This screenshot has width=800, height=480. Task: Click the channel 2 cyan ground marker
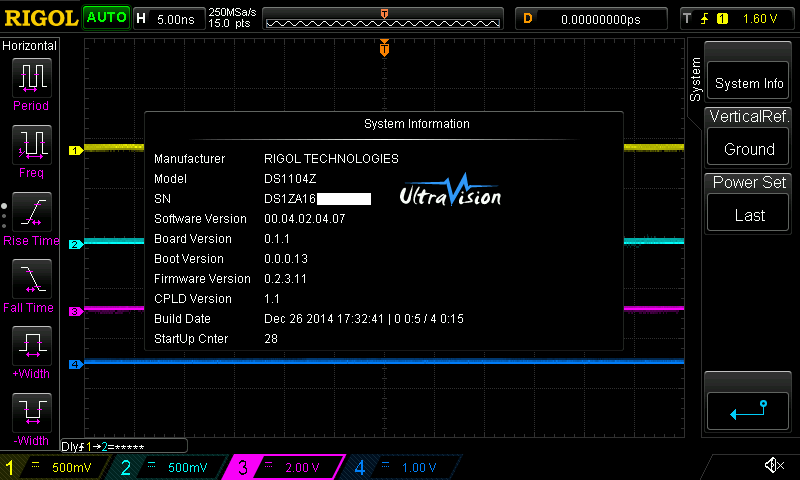coord(76,244)
